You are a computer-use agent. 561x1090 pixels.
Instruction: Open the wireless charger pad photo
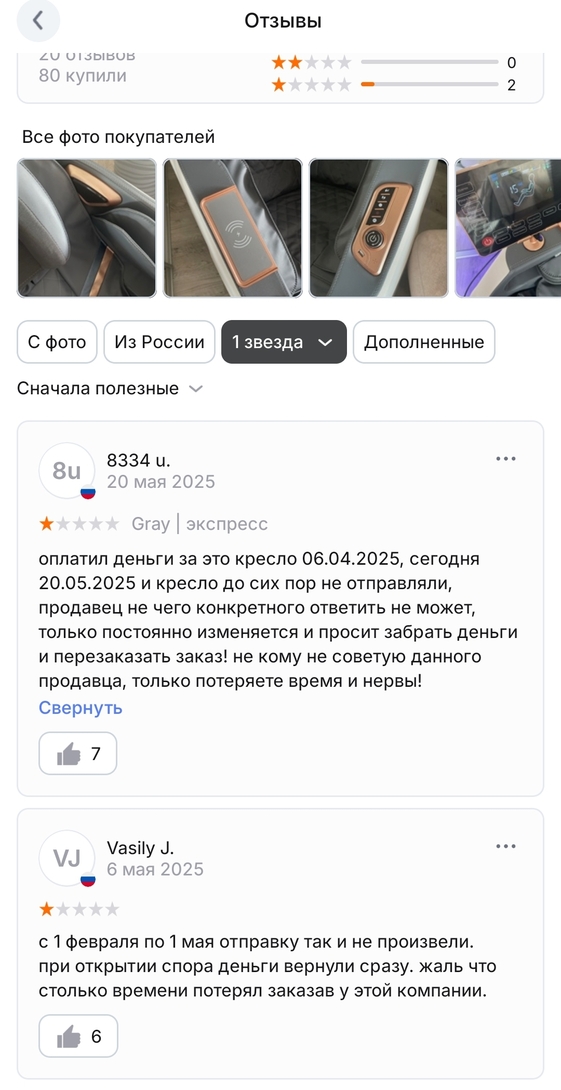233,228
